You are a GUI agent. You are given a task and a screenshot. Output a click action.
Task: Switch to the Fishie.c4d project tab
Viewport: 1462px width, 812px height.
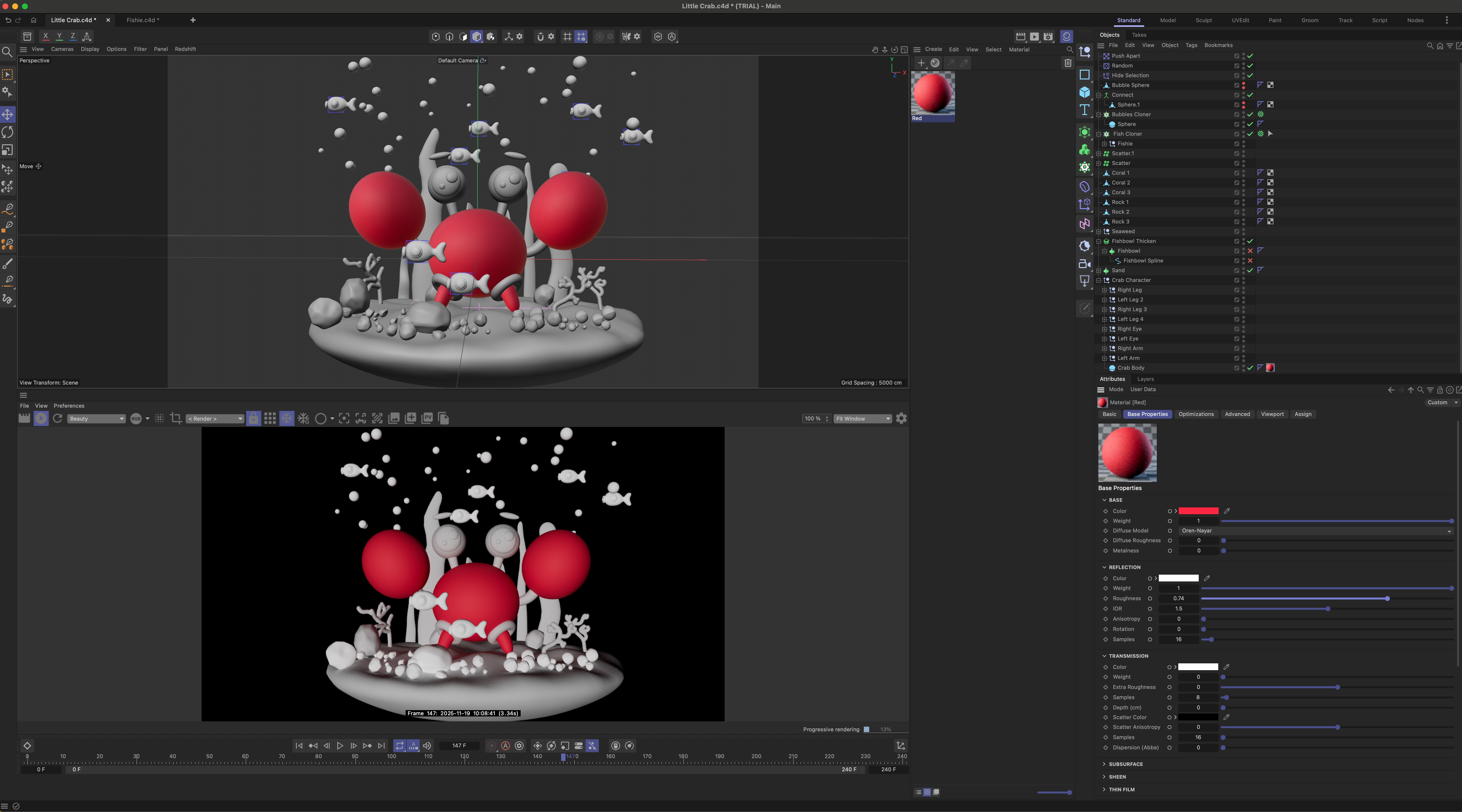[x=143, y=20]
